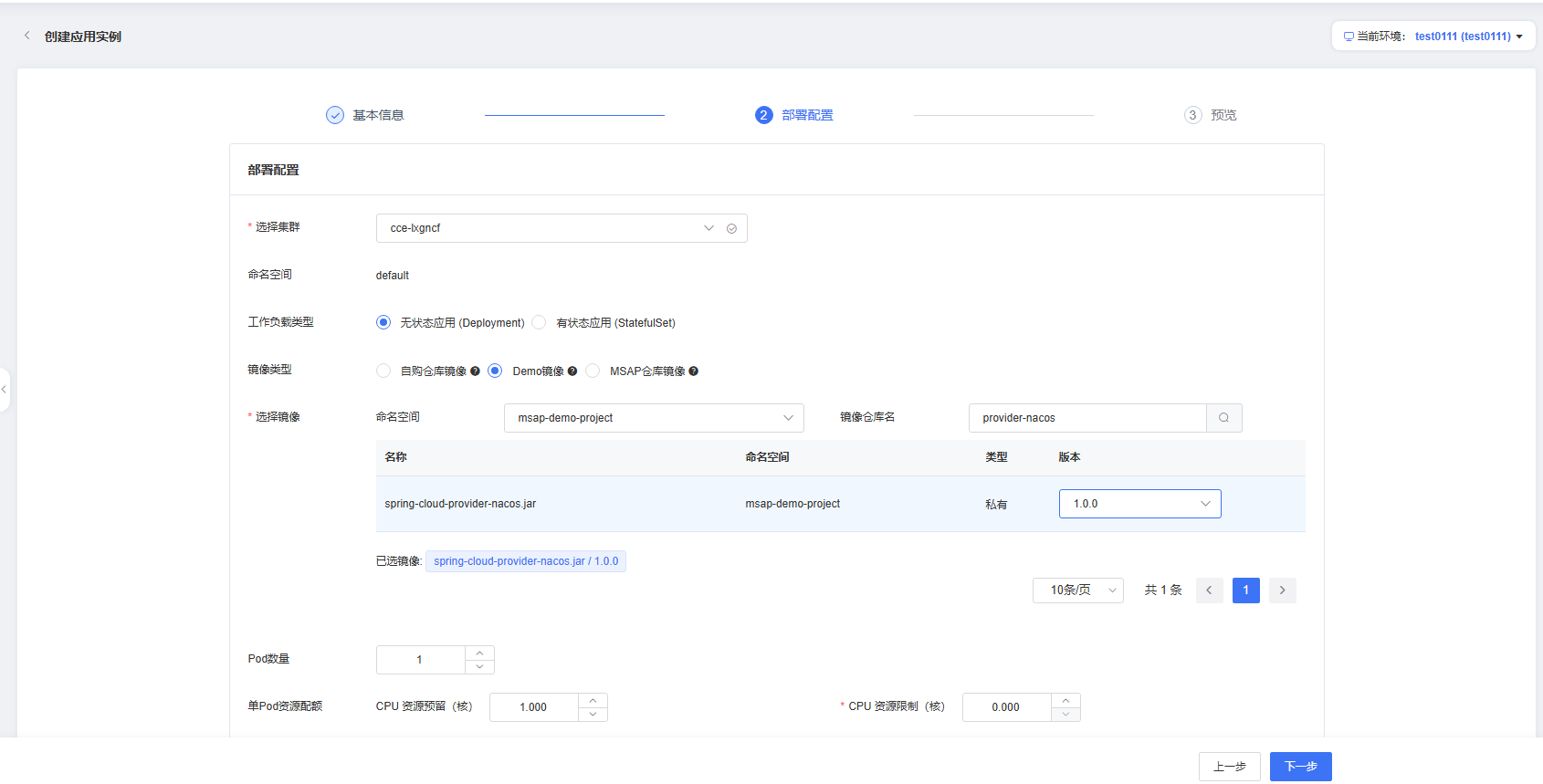Click the monitor icon next to 当前环境
The height and width of the screenshot is (784, 1543).
click(x=1349, y=37)
